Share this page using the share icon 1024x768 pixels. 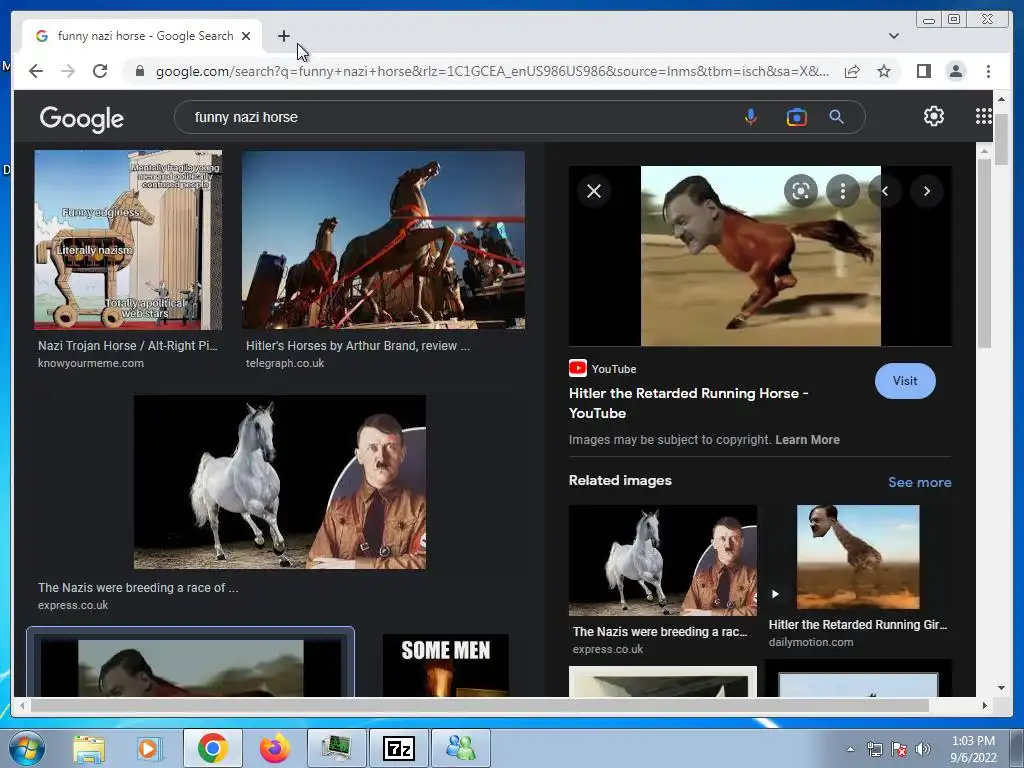click(x=852, y=71)
